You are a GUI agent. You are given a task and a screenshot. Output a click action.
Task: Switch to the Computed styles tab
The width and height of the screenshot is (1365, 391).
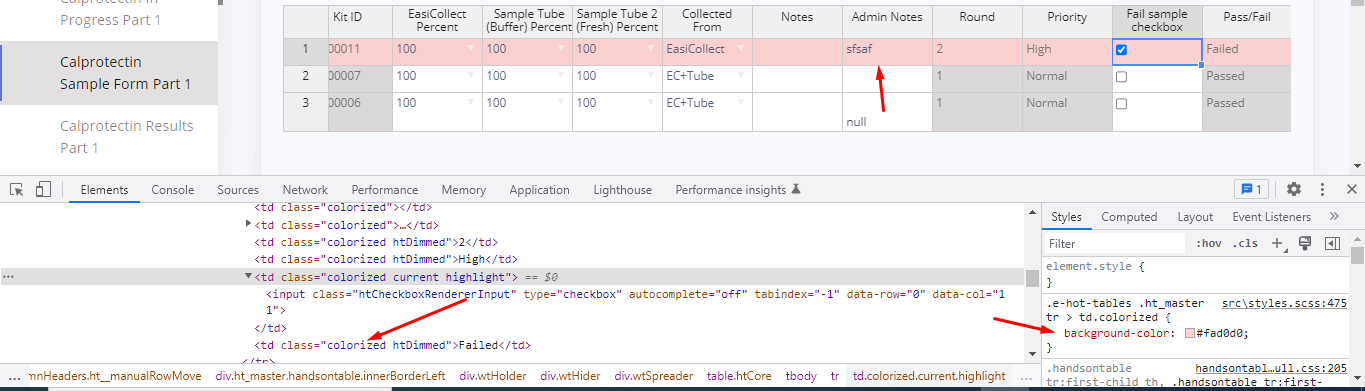coord(1129,216)
